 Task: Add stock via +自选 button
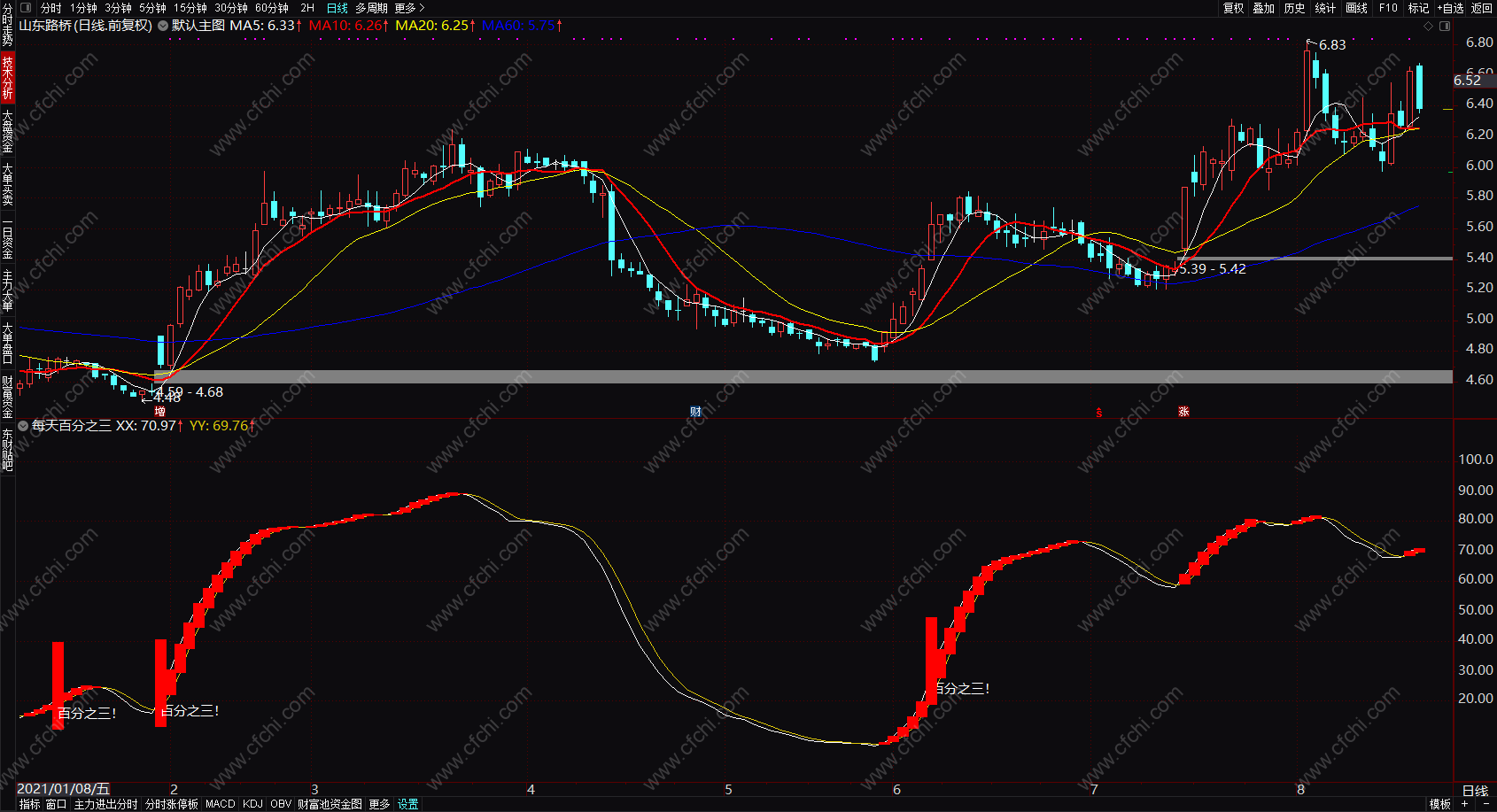tap(1450, 8)
